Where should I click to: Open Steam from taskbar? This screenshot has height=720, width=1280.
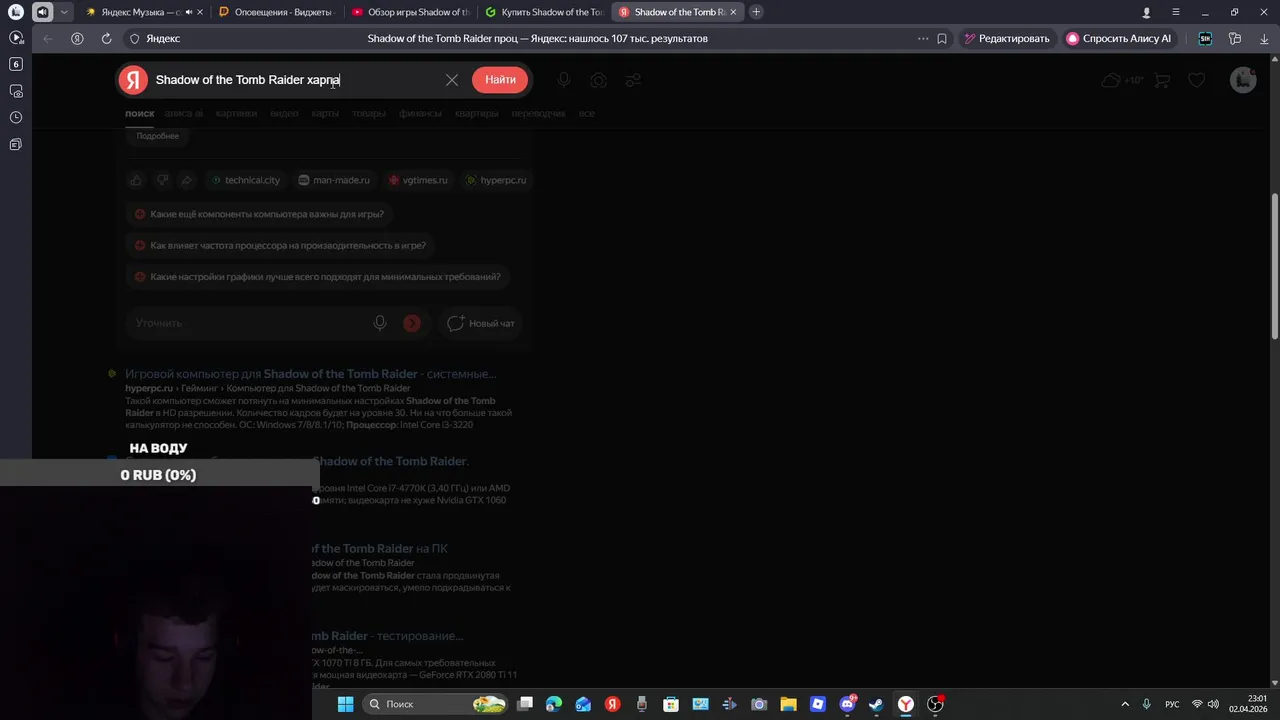[876, 704]
